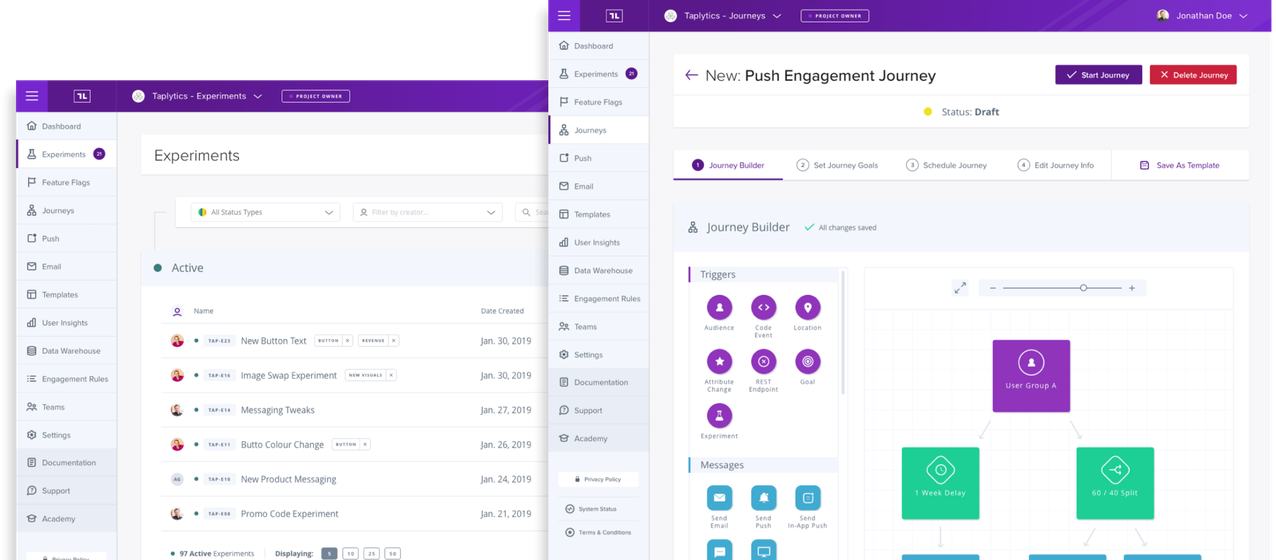This screenshot has width=1276, height=560.
Task: Add the Audience trigger icon
Action: pos(719,308)
